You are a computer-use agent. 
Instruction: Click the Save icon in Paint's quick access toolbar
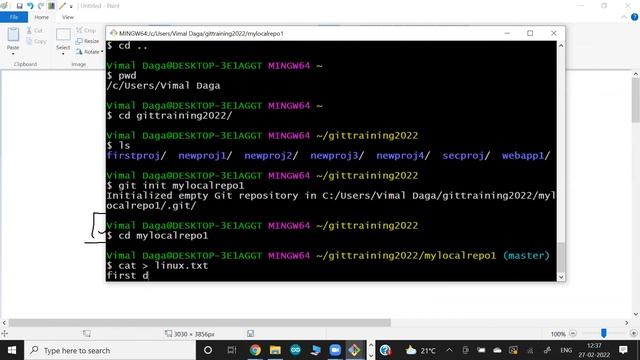19,6
